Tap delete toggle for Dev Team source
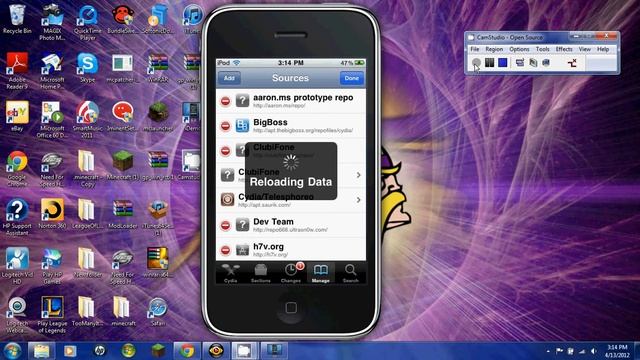The image size is (640, 360). (225, 225)
